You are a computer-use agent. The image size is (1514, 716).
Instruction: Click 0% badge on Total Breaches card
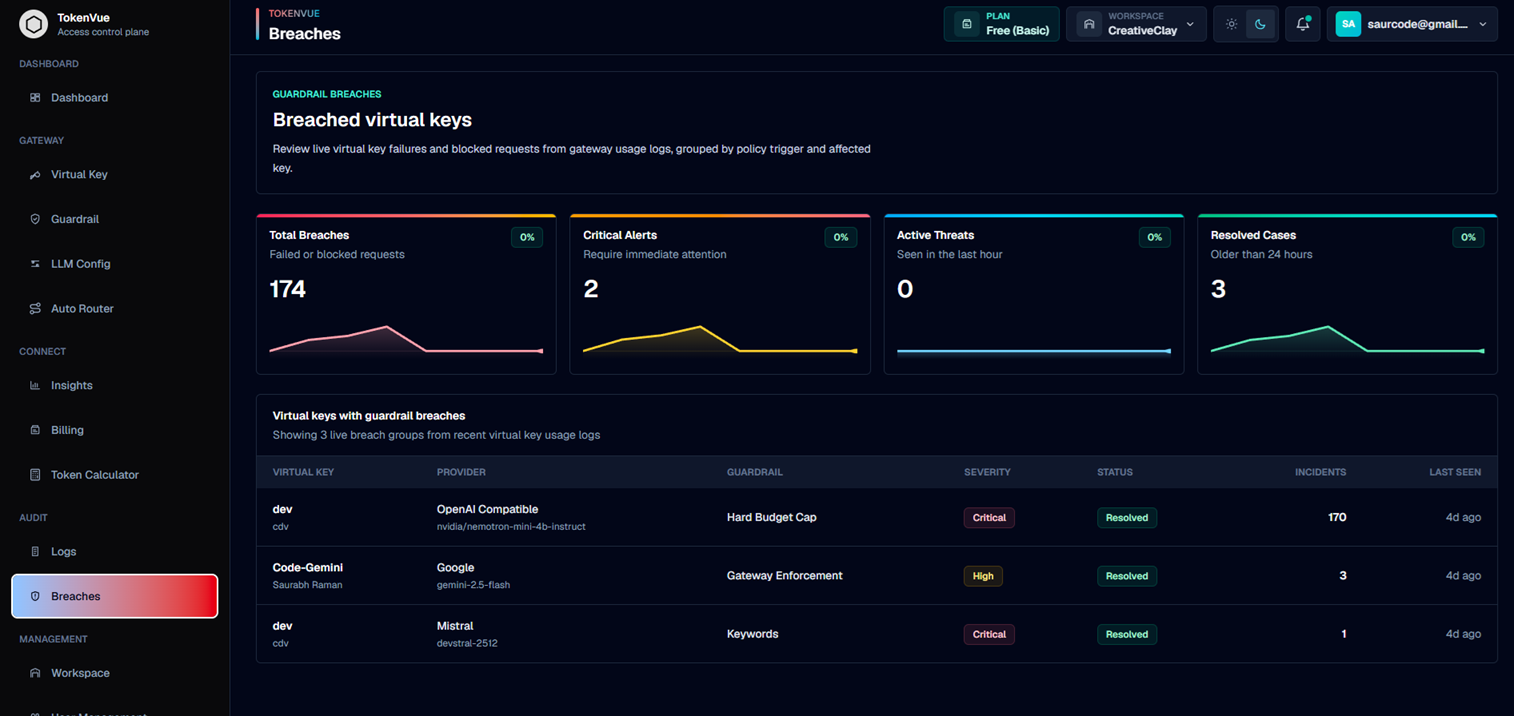coord(527,237)
